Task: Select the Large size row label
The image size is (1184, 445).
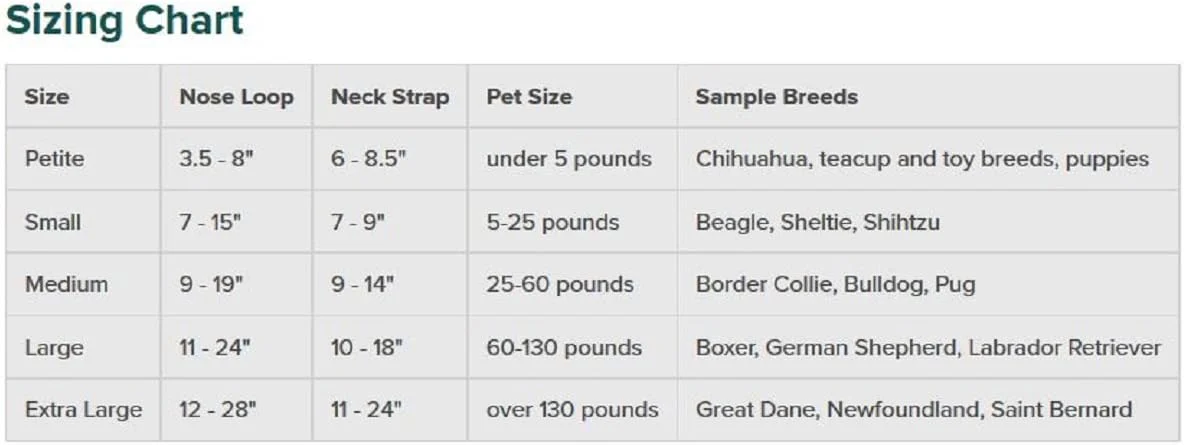Action: [x=54, y=348]
